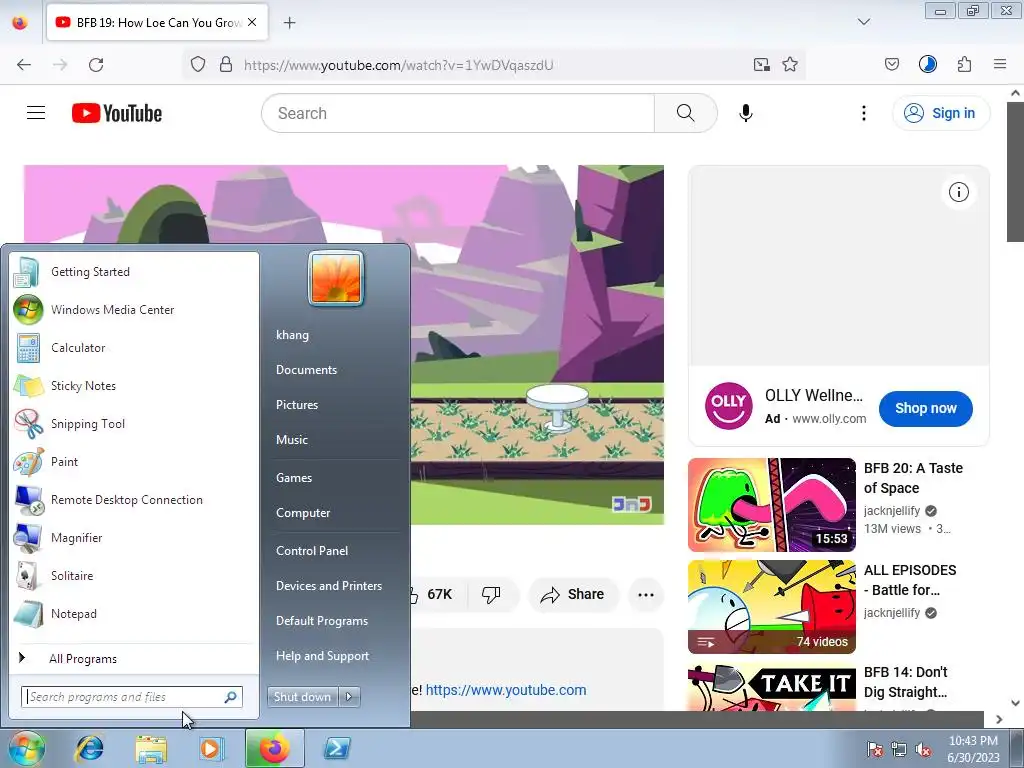
Task: Click Shop now on OLLY ad
Action: [925, 408]
